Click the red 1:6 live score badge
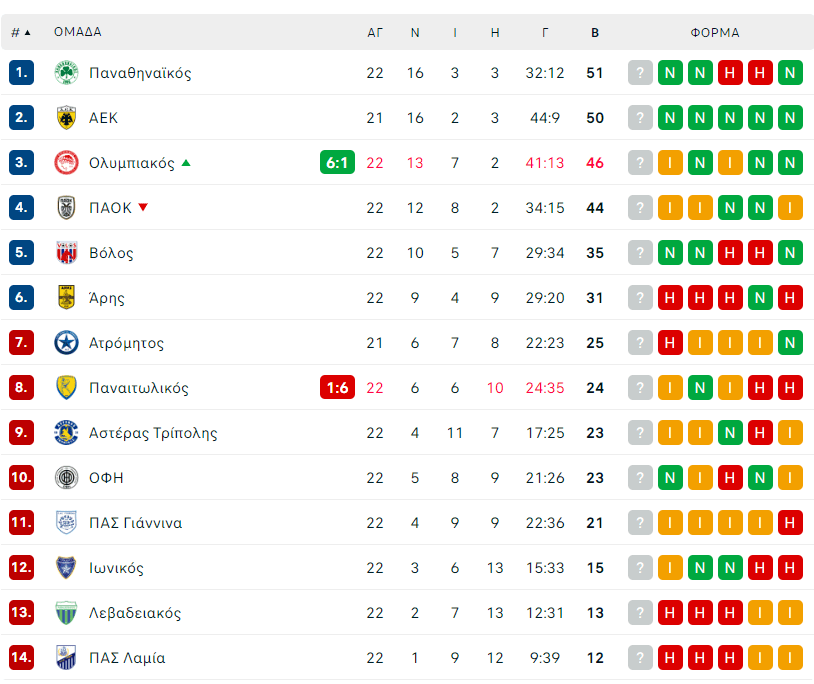This screenshot has width=814, height=684. (338, 388)
